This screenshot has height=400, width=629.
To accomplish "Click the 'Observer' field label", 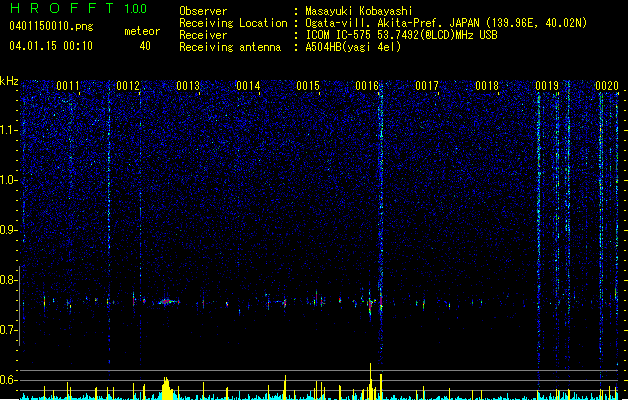I will 203,11.
